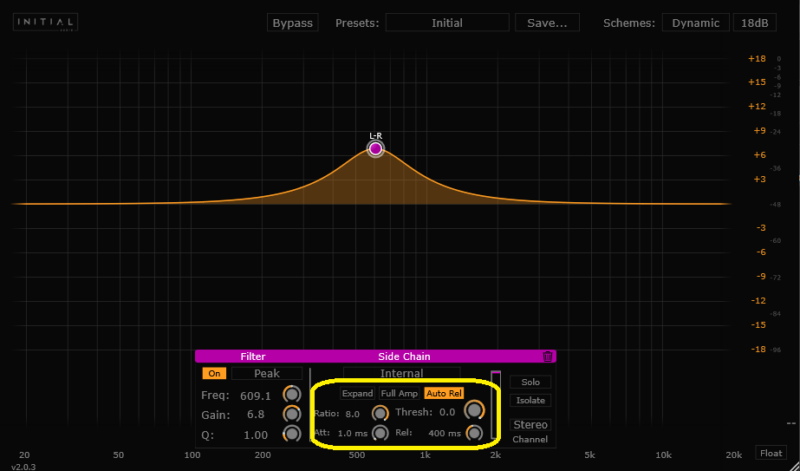Screen dimensions: 800x471
Task: Click the Q knob
Action: tap(292, 434)
